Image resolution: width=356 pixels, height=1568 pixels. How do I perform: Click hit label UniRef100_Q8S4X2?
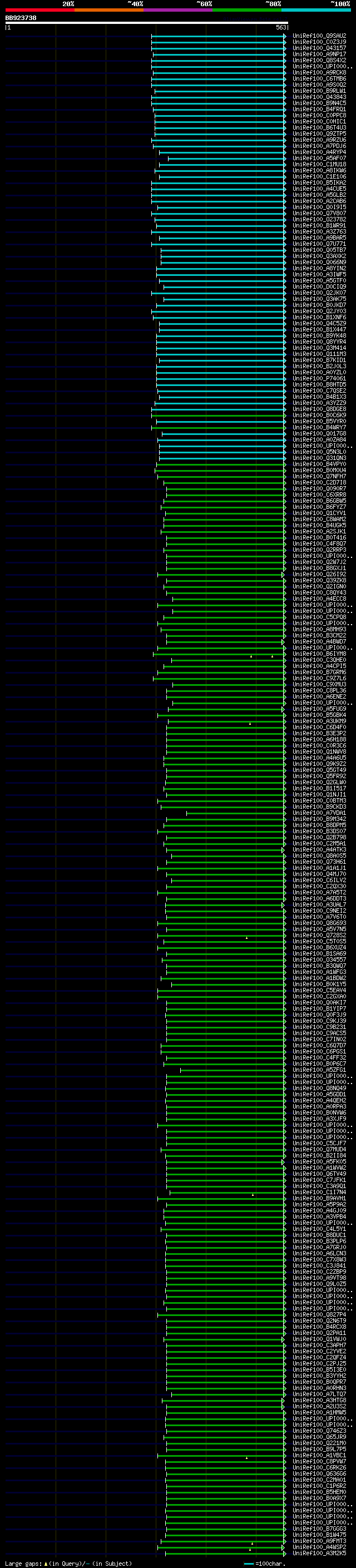pos(319,60)
